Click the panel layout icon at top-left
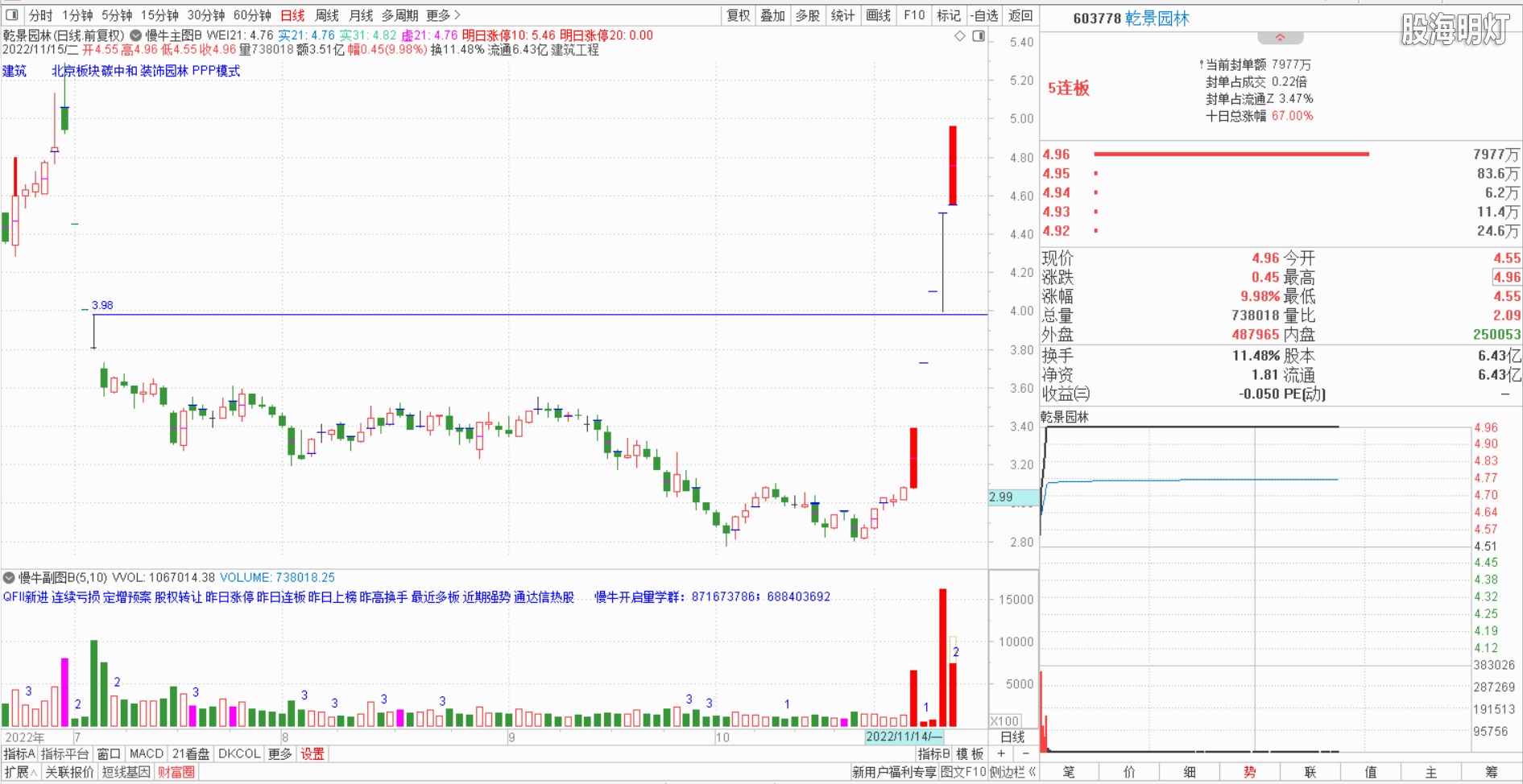Screen dimensions: 1523x784 [x=12, y=14]
